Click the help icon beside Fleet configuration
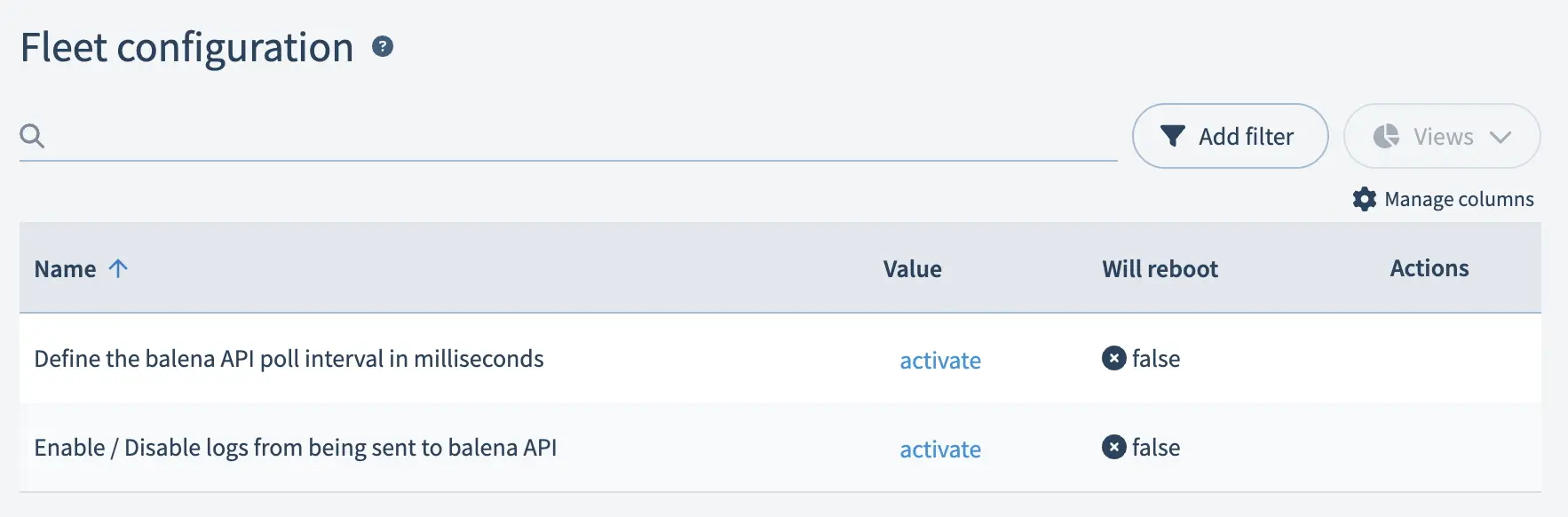 point(383,46)
